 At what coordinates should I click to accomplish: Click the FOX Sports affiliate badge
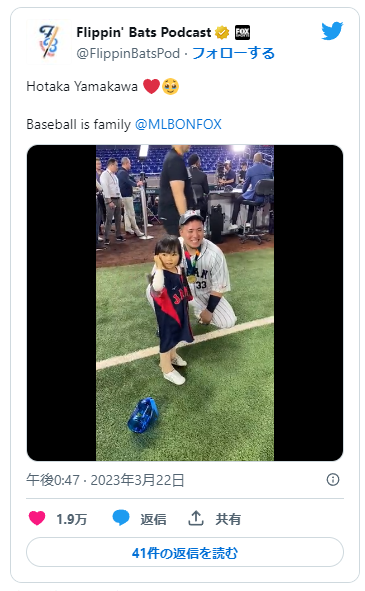(242, 33)
